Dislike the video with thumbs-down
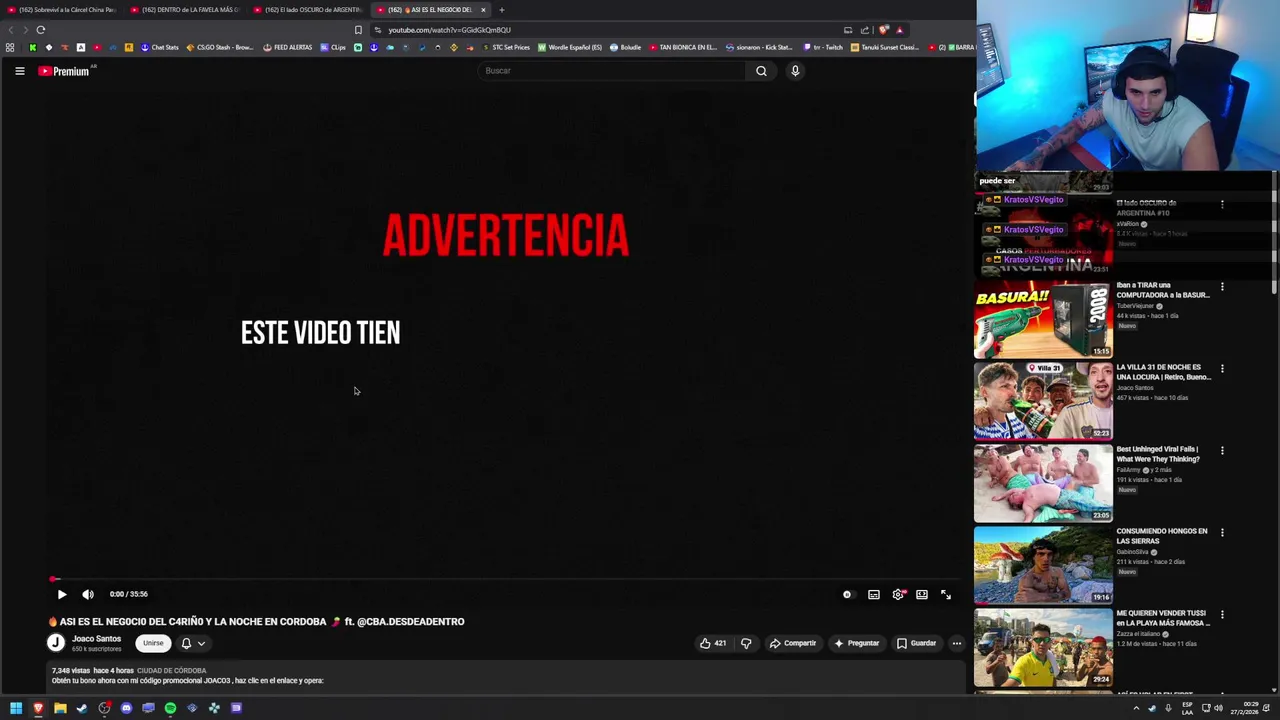 (746, 643)
